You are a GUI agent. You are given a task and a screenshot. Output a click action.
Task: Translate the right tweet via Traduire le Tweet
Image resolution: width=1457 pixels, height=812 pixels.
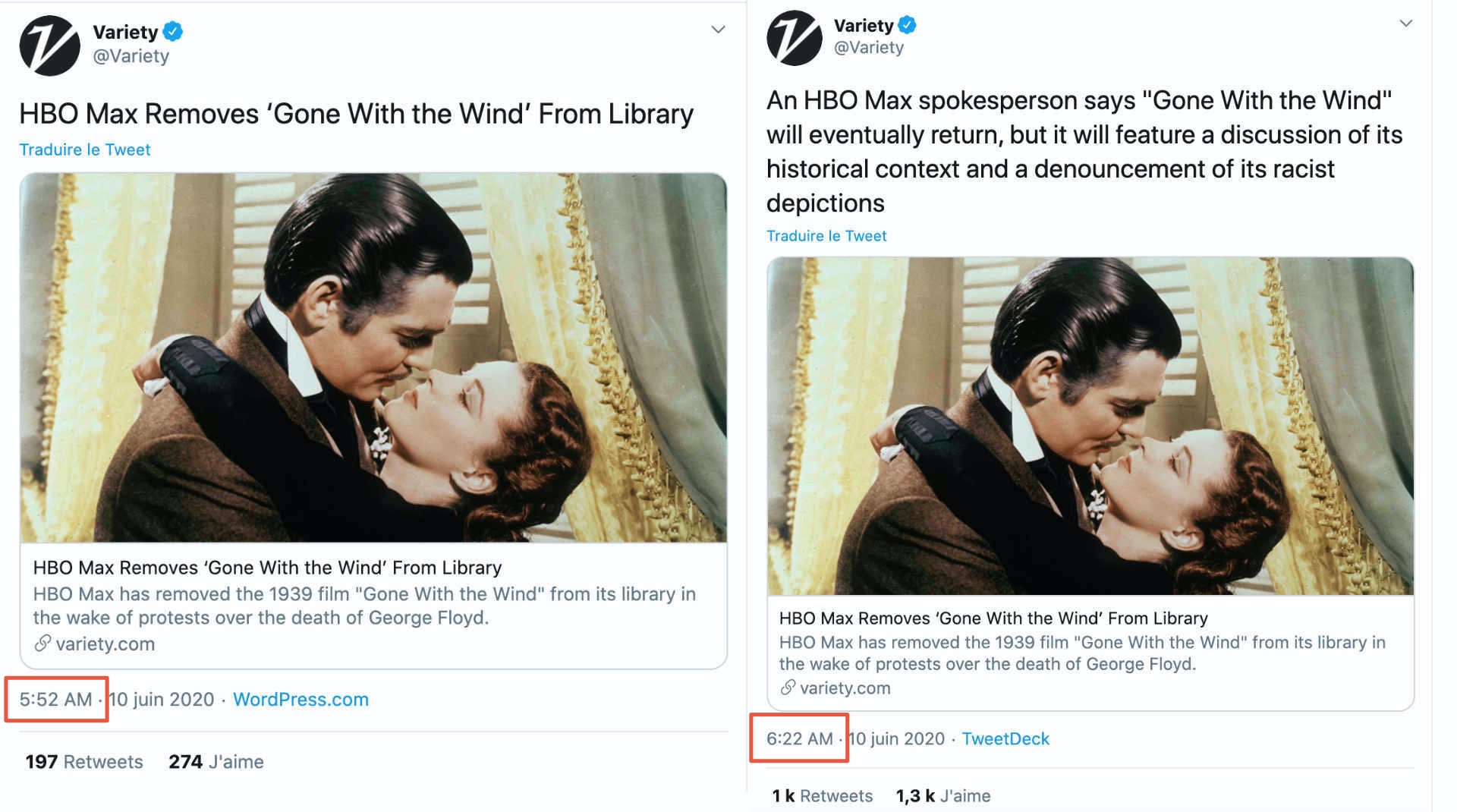(x=826, y=236)
